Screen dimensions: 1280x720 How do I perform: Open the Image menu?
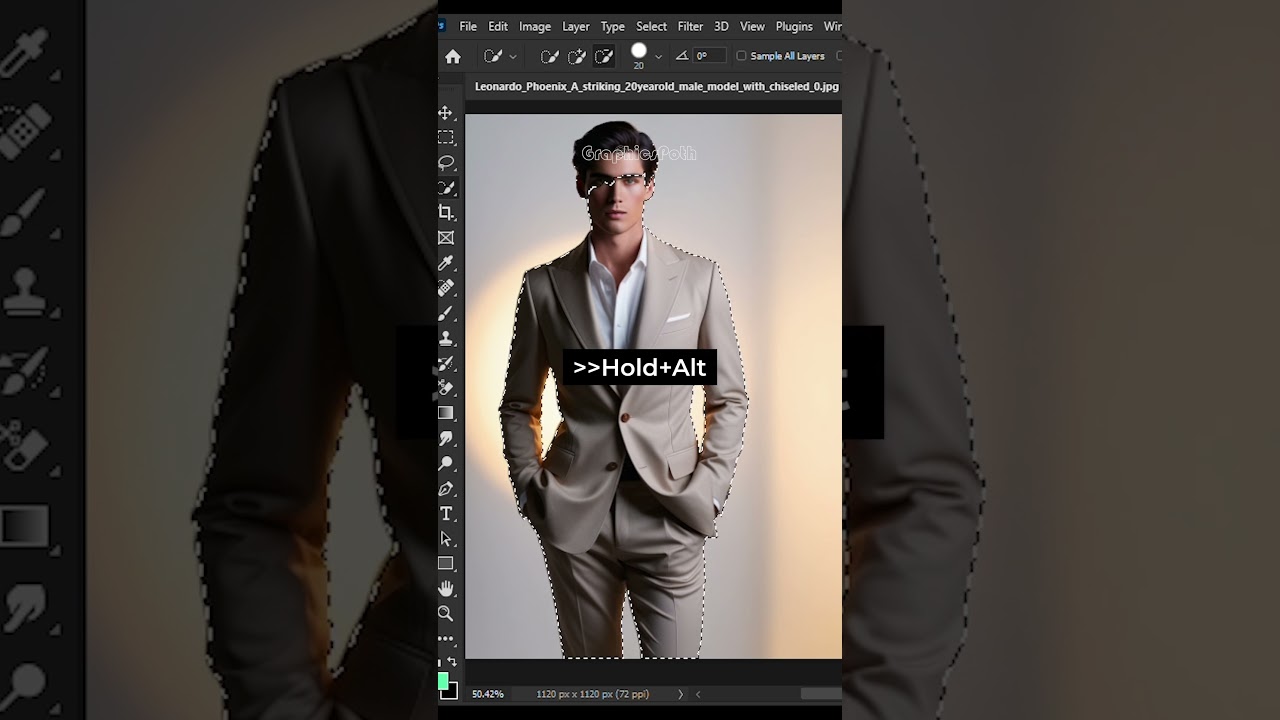pos(535,27)
